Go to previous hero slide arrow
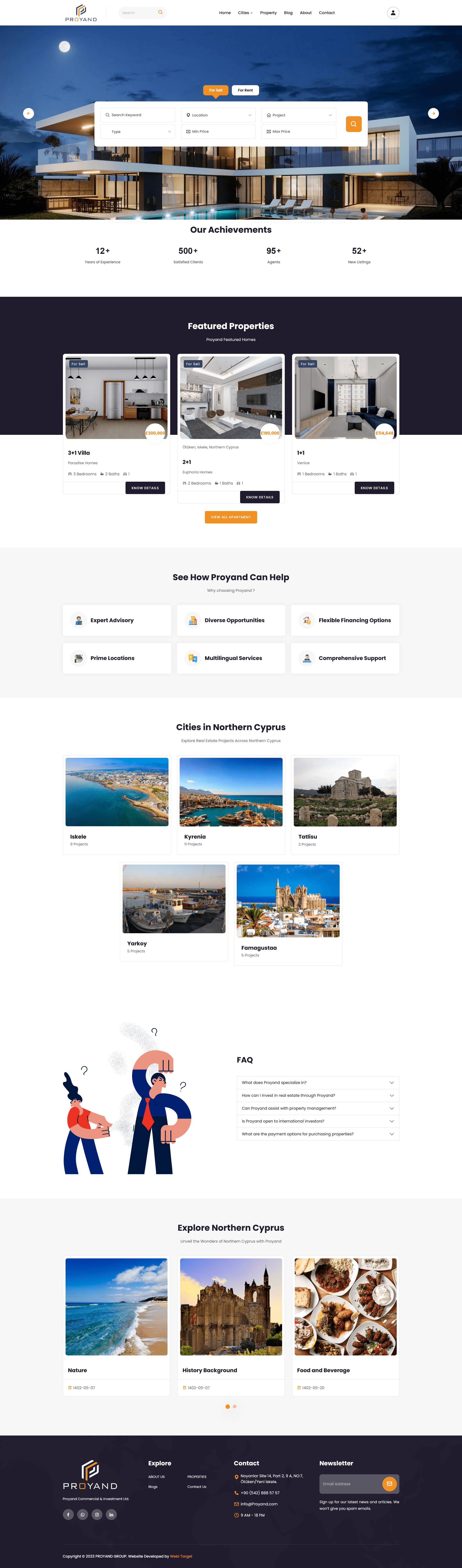 tap(29, 113)
